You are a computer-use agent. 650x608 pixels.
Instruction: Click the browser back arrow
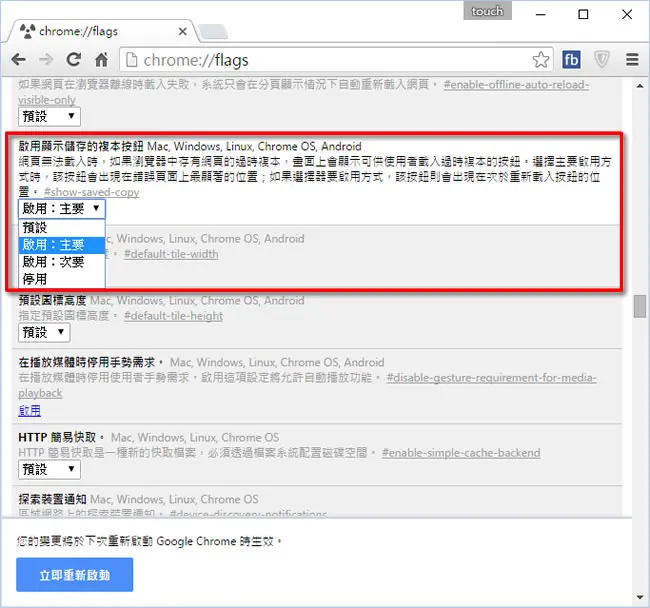(19, 60)
